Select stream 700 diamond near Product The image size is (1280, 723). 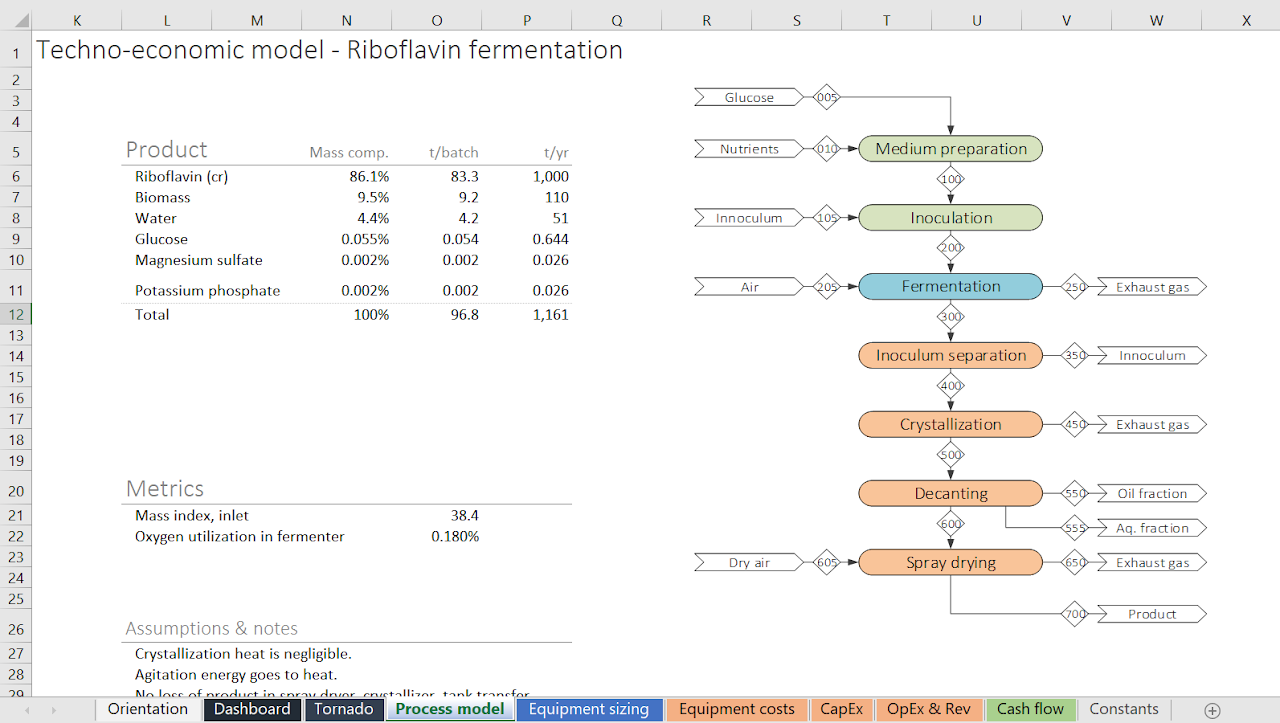tap(1074, 614)
